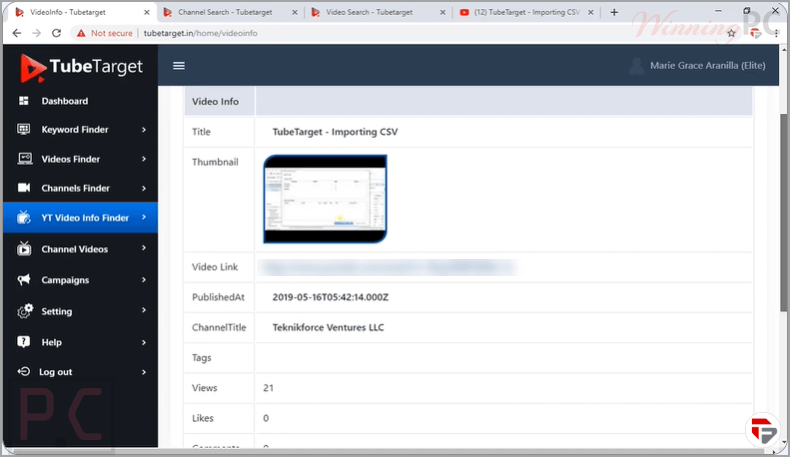Select the PublishedAt value 2019-05-16T05:42:14.000Z
Screen dimensions: 790x457
(x=331, y=297)
